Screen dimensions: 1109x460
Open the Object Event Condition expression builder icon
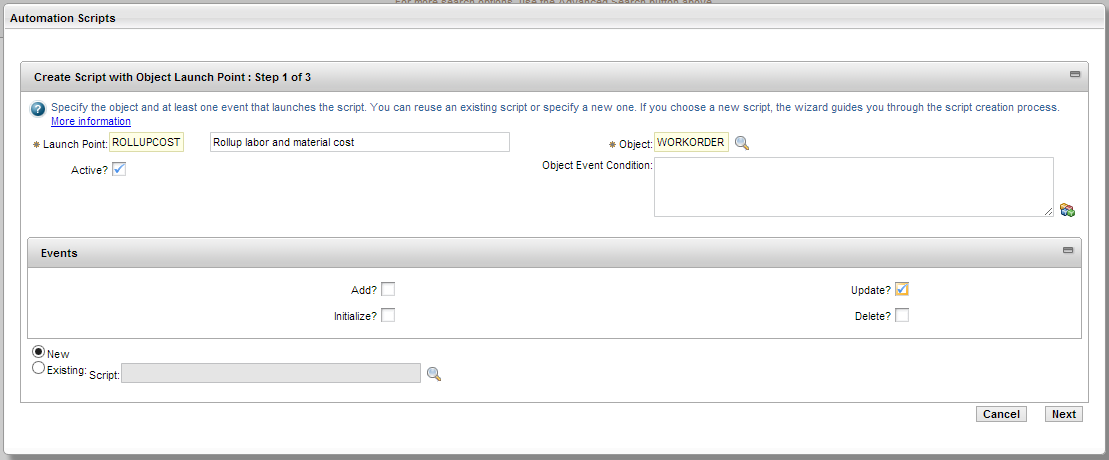pyautogui.click(x=1067, y=210)
